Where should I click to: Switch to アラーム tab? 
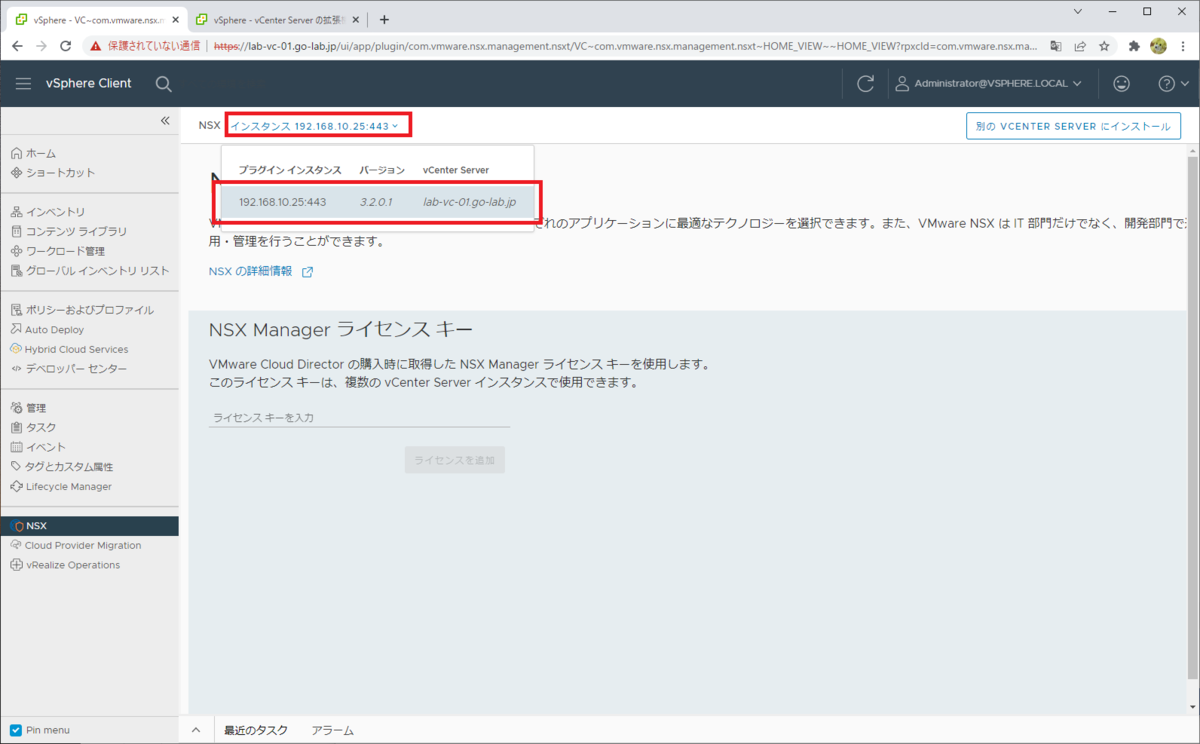[333, 731]
